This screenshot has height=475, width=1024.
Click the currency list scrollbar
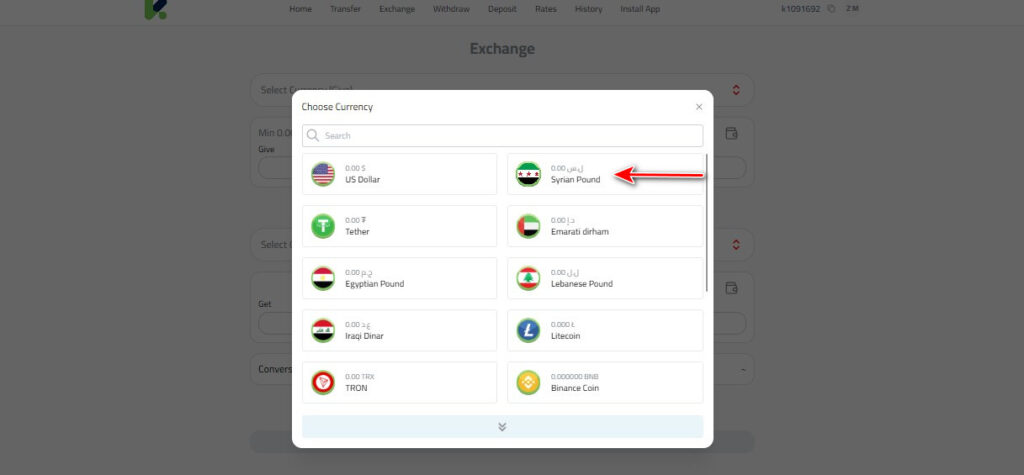point(707,223)
